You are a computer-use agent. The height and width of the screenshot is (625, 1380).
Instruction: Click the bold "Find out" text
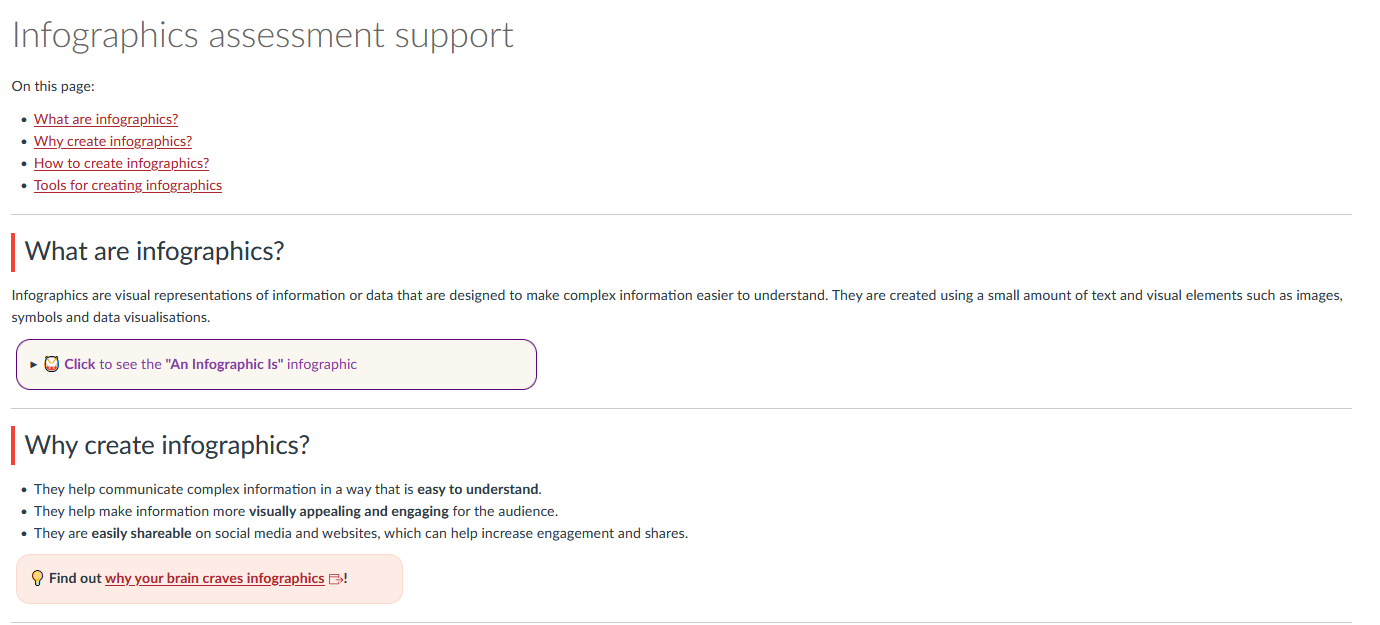click(75, 578)
